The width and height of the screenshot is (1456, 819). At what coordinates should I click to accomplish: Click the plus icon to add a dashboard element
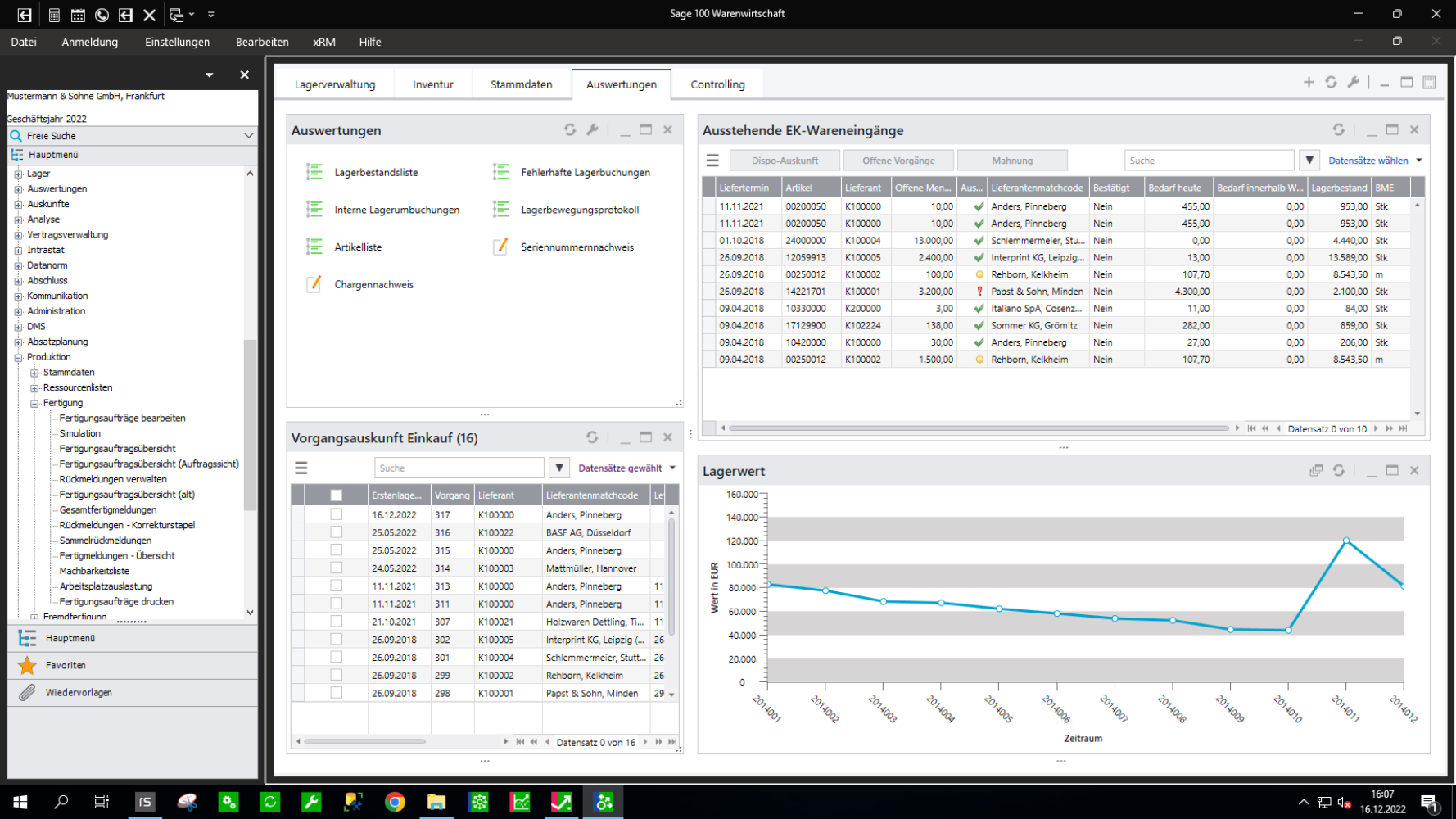point(1309,82)
